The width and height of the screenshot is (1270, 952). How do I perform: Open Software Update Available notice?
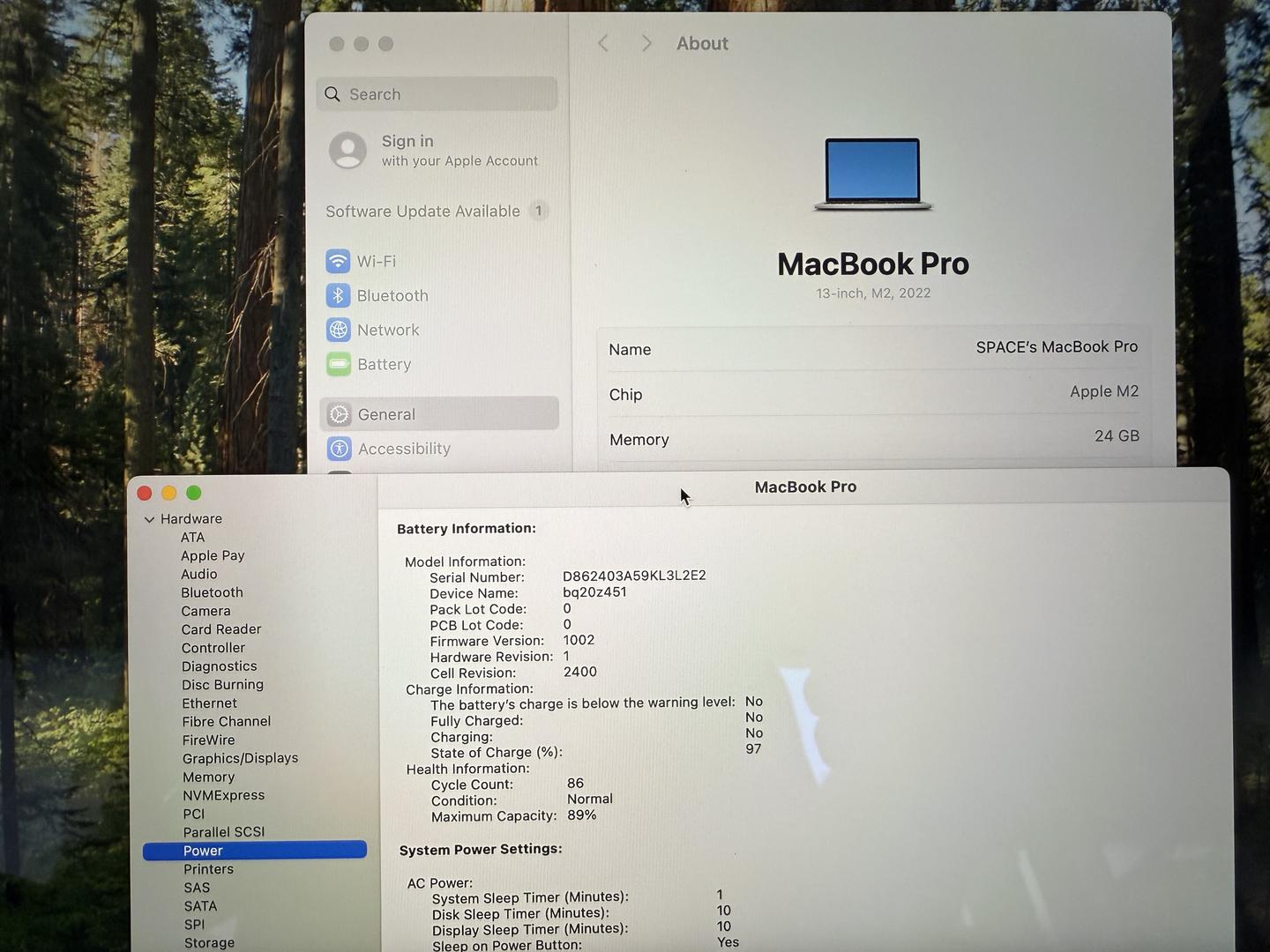422,212
